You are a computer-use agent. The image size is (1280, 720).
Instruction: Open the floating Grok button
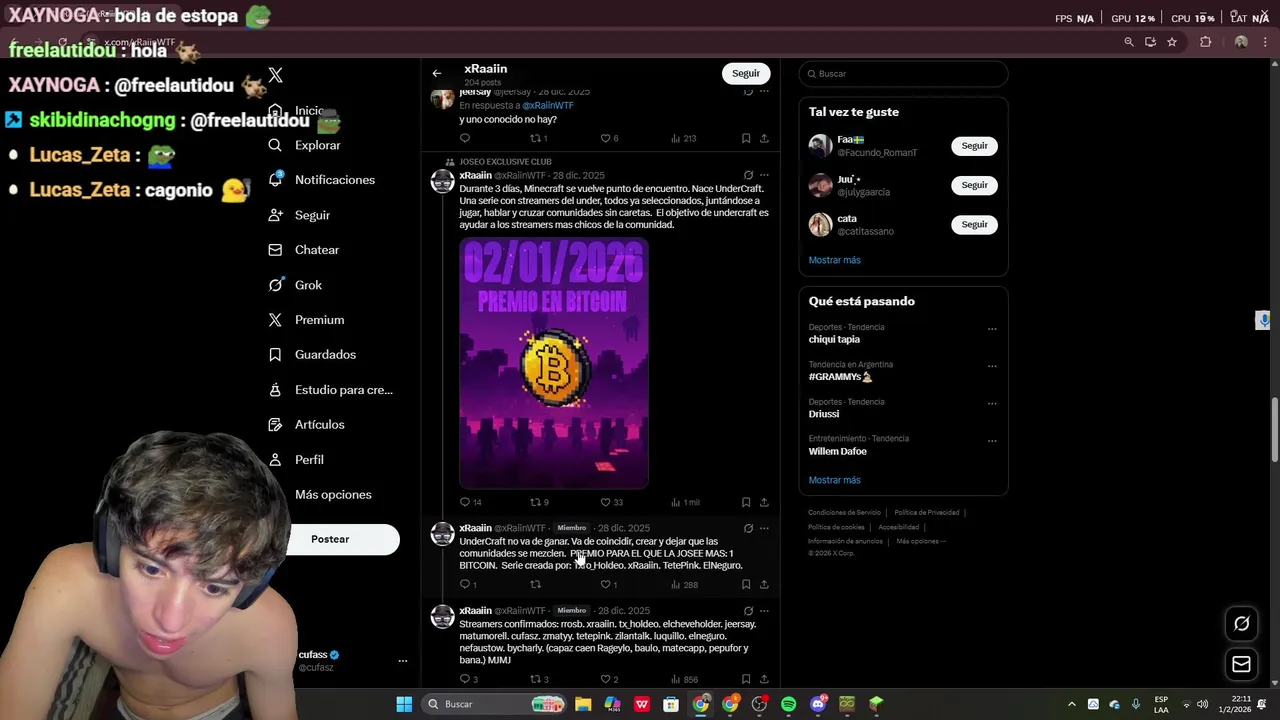click(x=1241, y=624)
